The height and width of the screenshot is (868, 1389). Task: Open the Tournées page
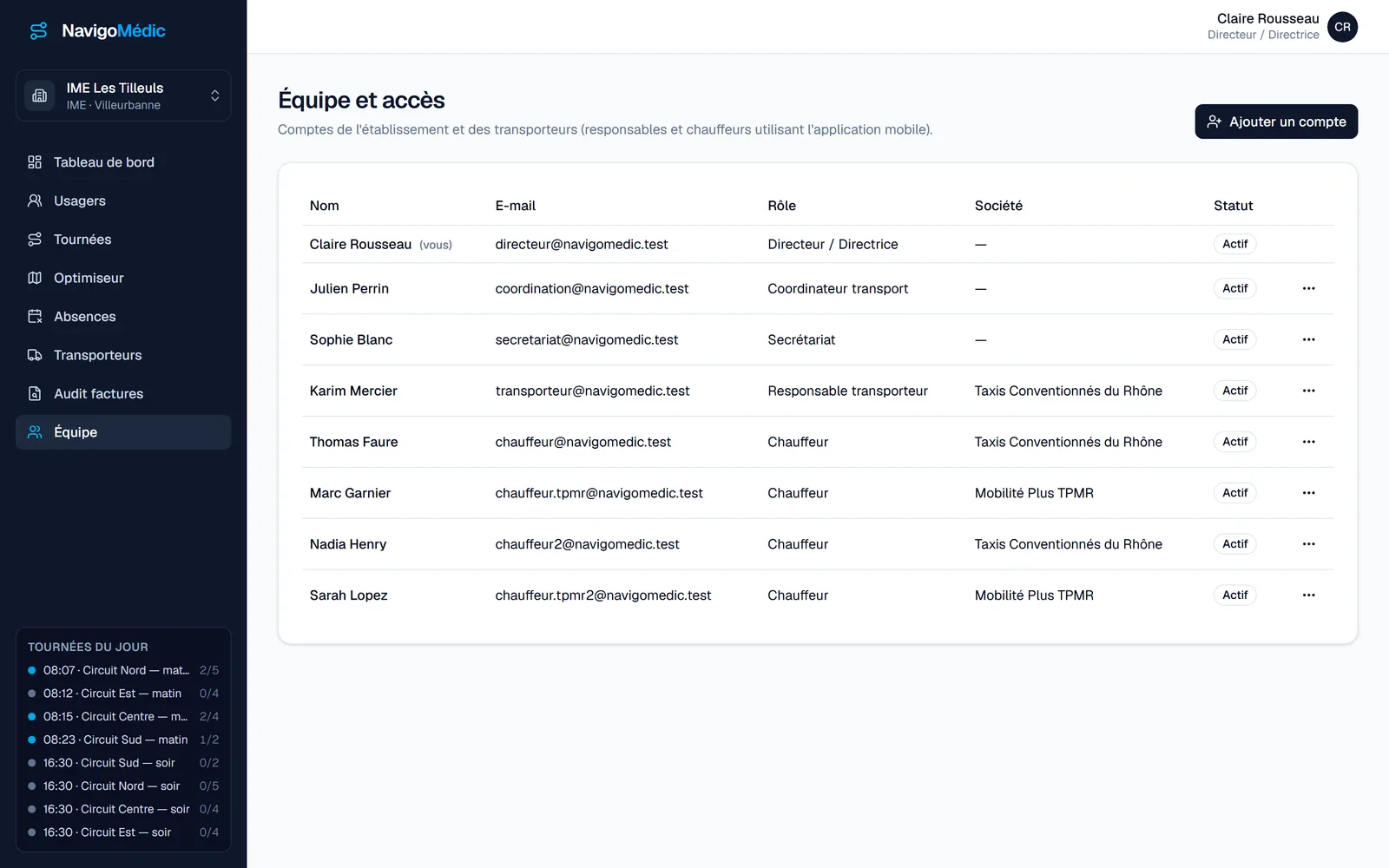pos(123,240)
